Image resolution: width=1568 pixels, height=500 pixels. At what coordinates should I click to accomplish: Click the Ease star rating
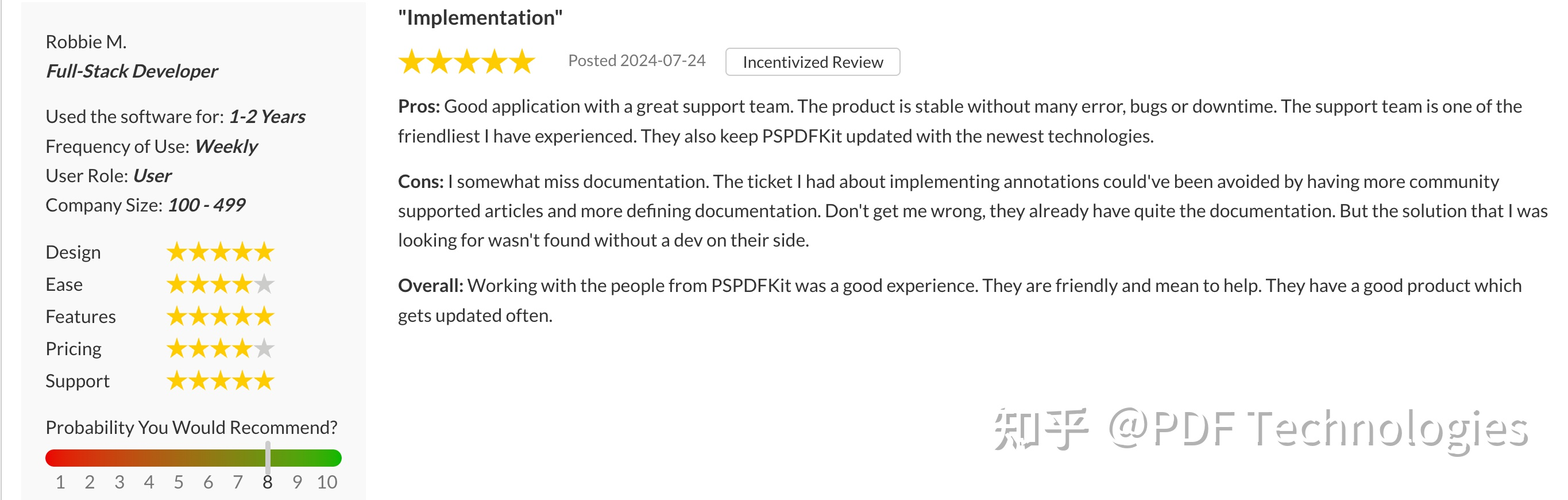coord(221,284)
